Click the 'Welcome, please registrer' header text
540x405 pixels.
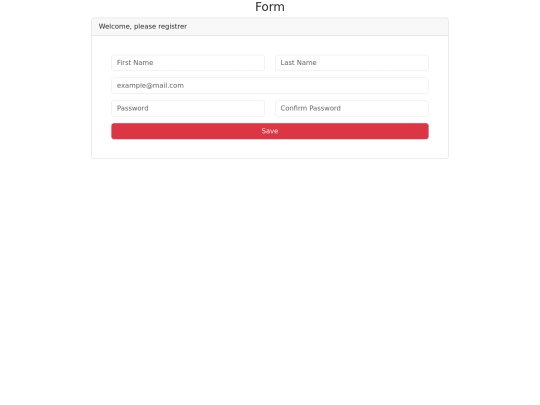click(143, 27)
